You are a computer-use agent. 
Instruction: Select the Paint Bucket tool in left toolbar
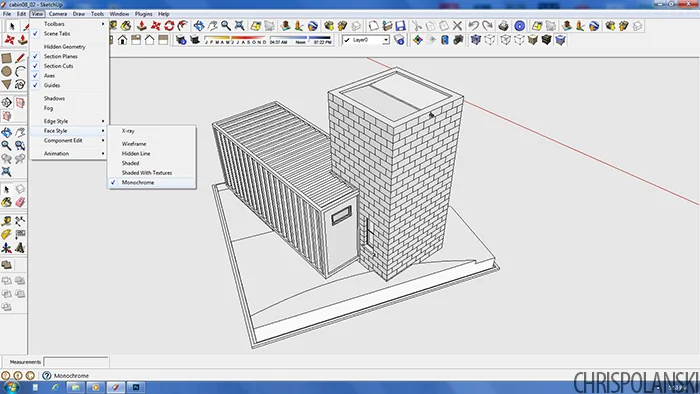6,202
